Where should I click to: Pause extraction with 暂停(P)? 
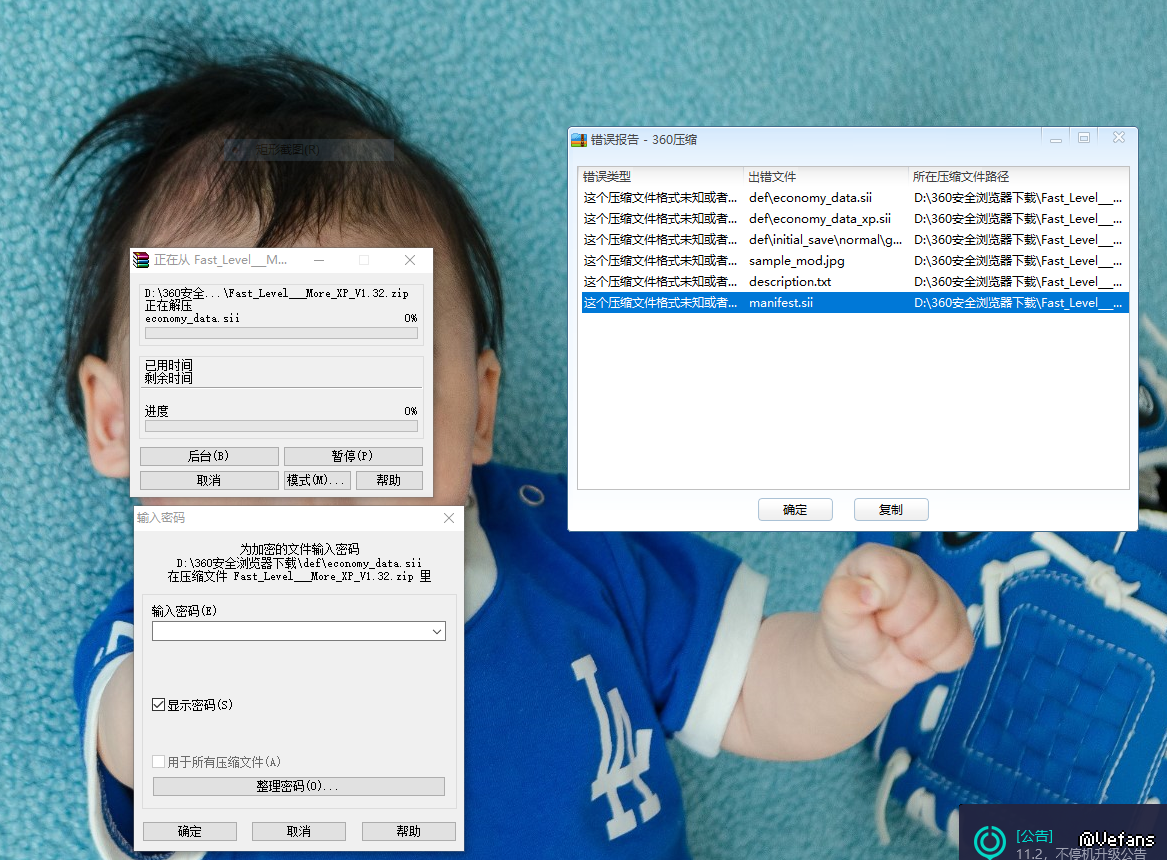[x=353, y=456]
